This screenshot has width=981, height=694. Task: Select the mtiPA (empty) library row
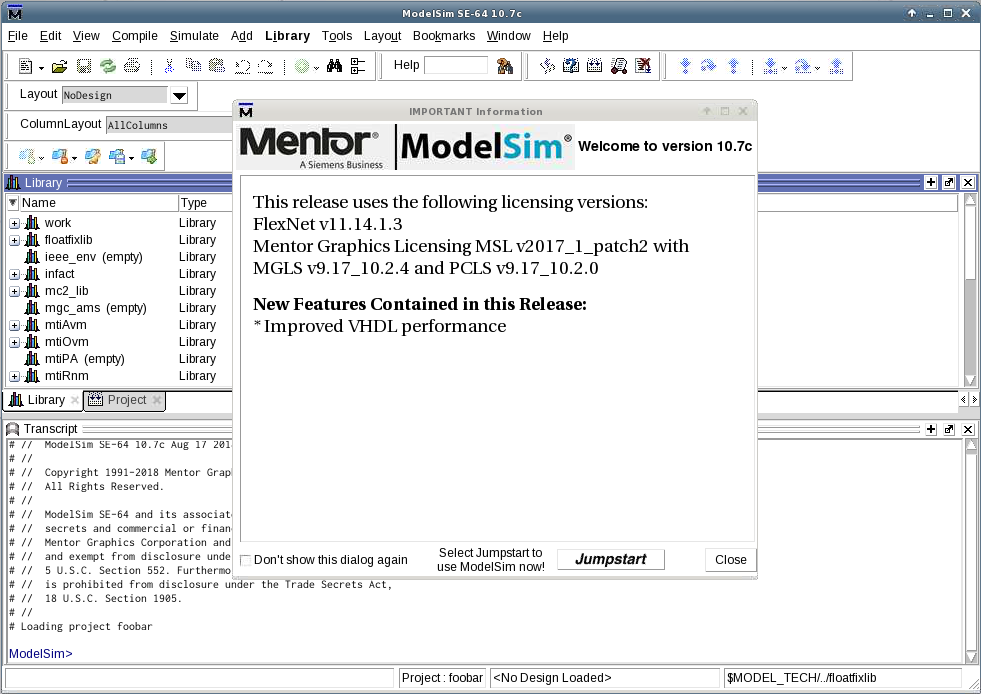point(119,359)
